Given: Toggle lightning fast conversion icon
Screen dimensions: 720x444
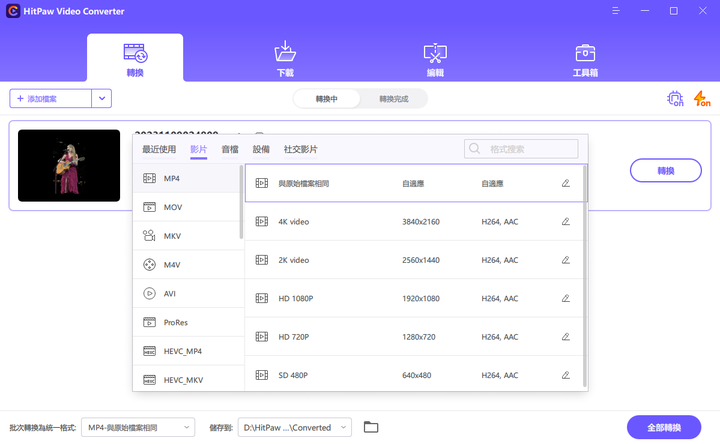Looking at the screenshot, I should (x=702, y=98).
